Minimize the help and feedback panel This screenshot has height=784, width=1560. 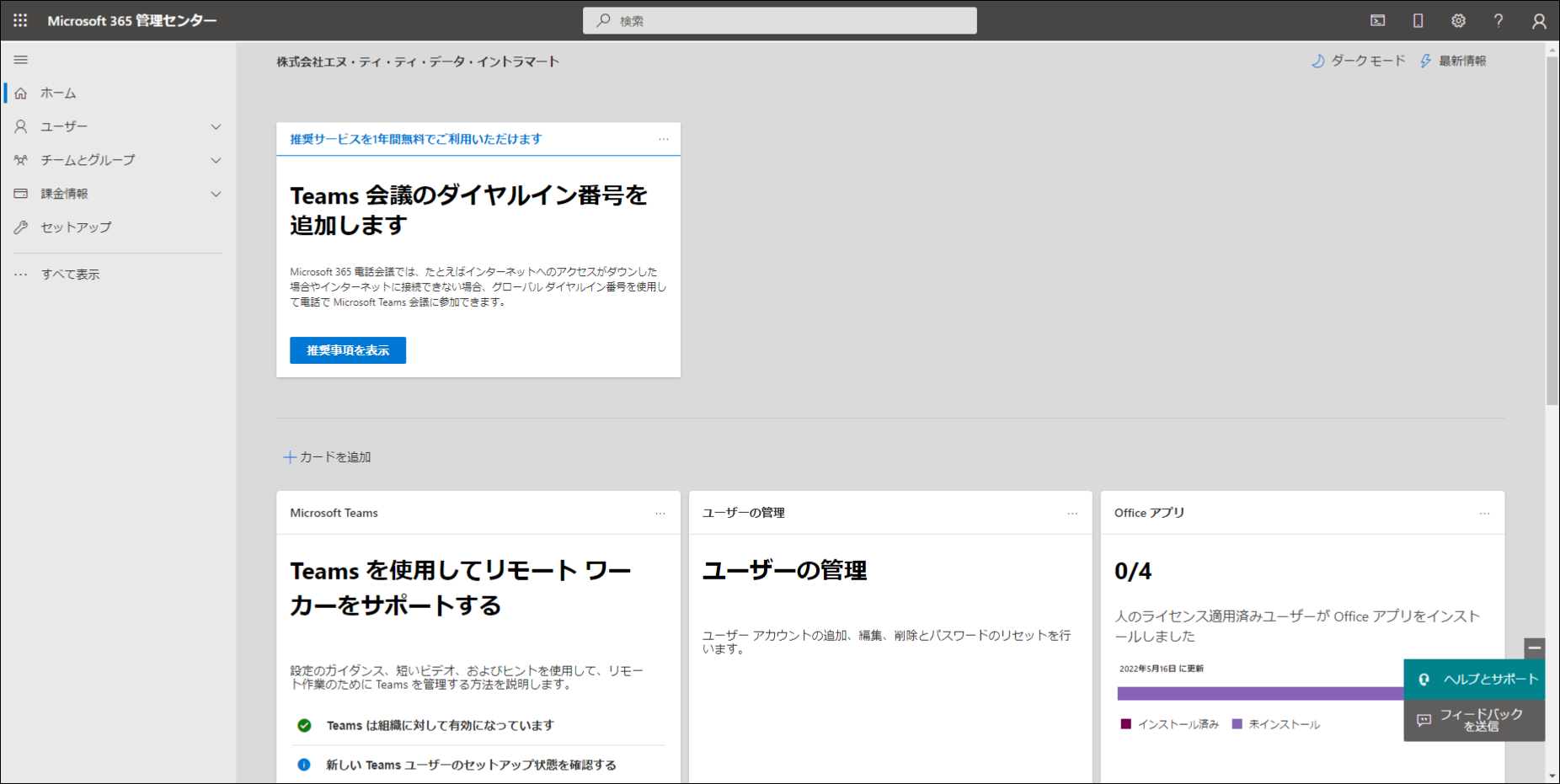pyautogui.click(x=1534, y=648)
